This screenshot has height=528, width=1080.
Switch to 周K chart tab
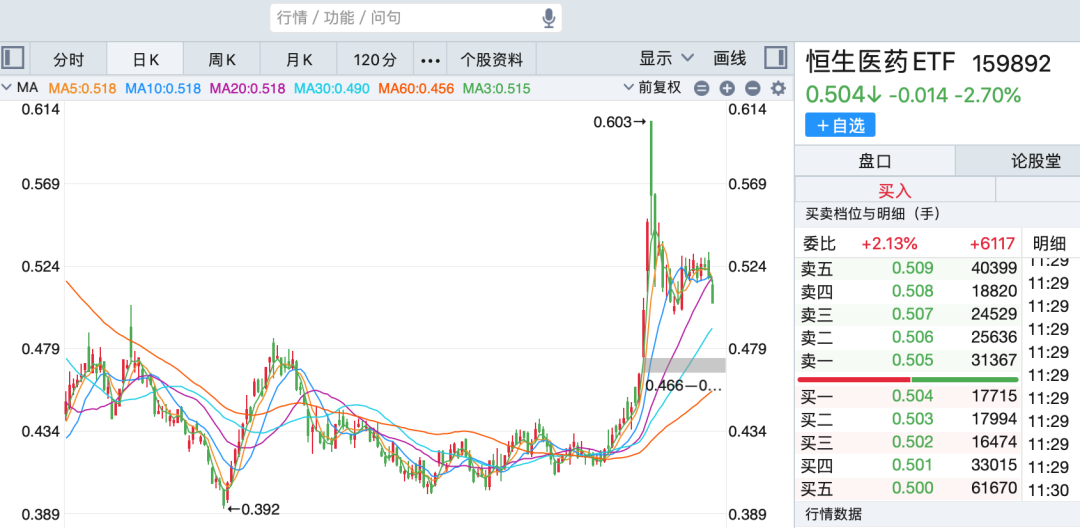tap(222, 60)
